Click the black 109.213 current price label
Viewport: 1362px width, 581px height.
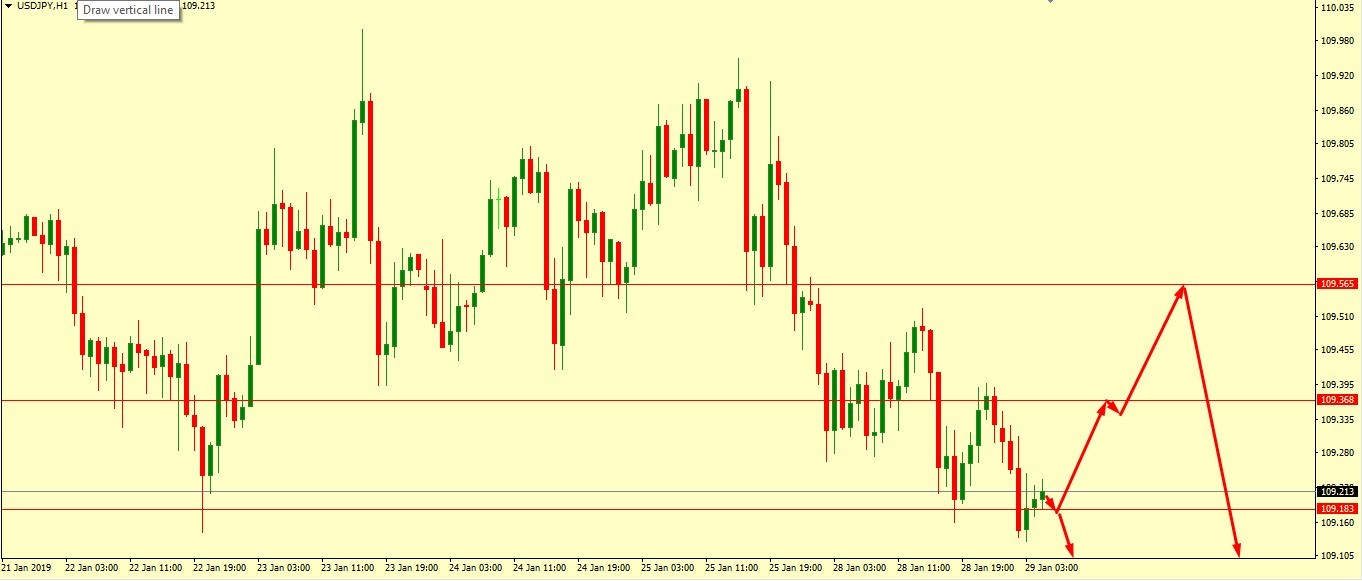coord(1338,492)
